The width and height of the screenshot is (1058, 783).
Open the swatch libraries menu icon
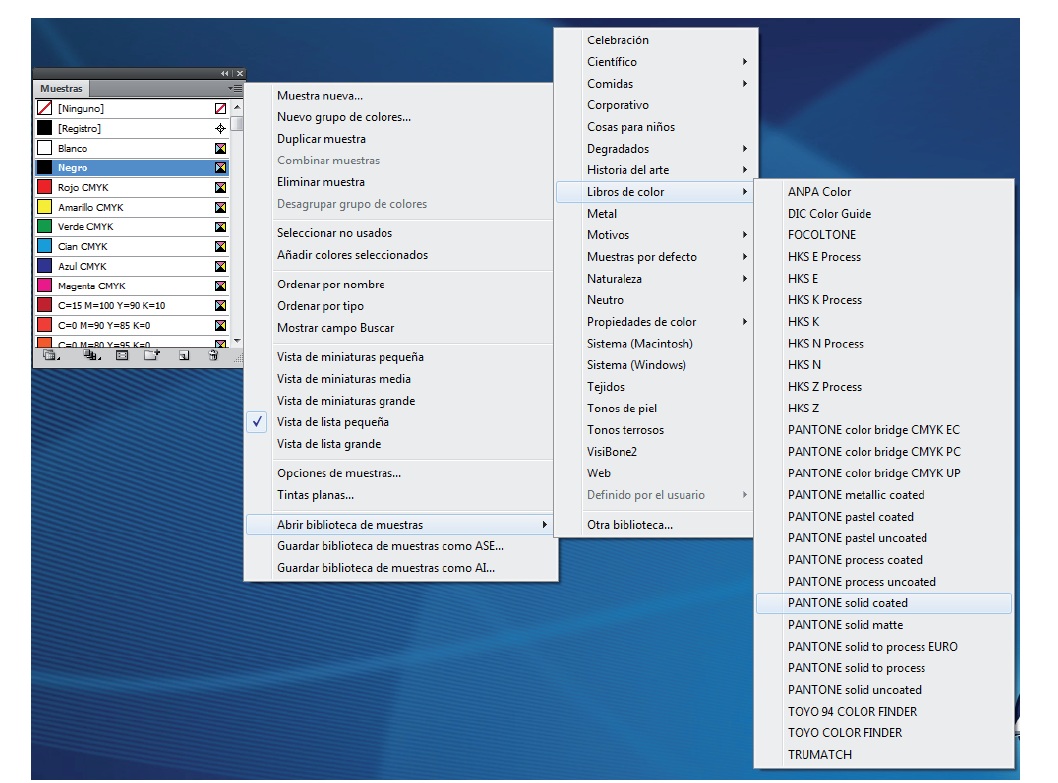[x=50, y=355]
